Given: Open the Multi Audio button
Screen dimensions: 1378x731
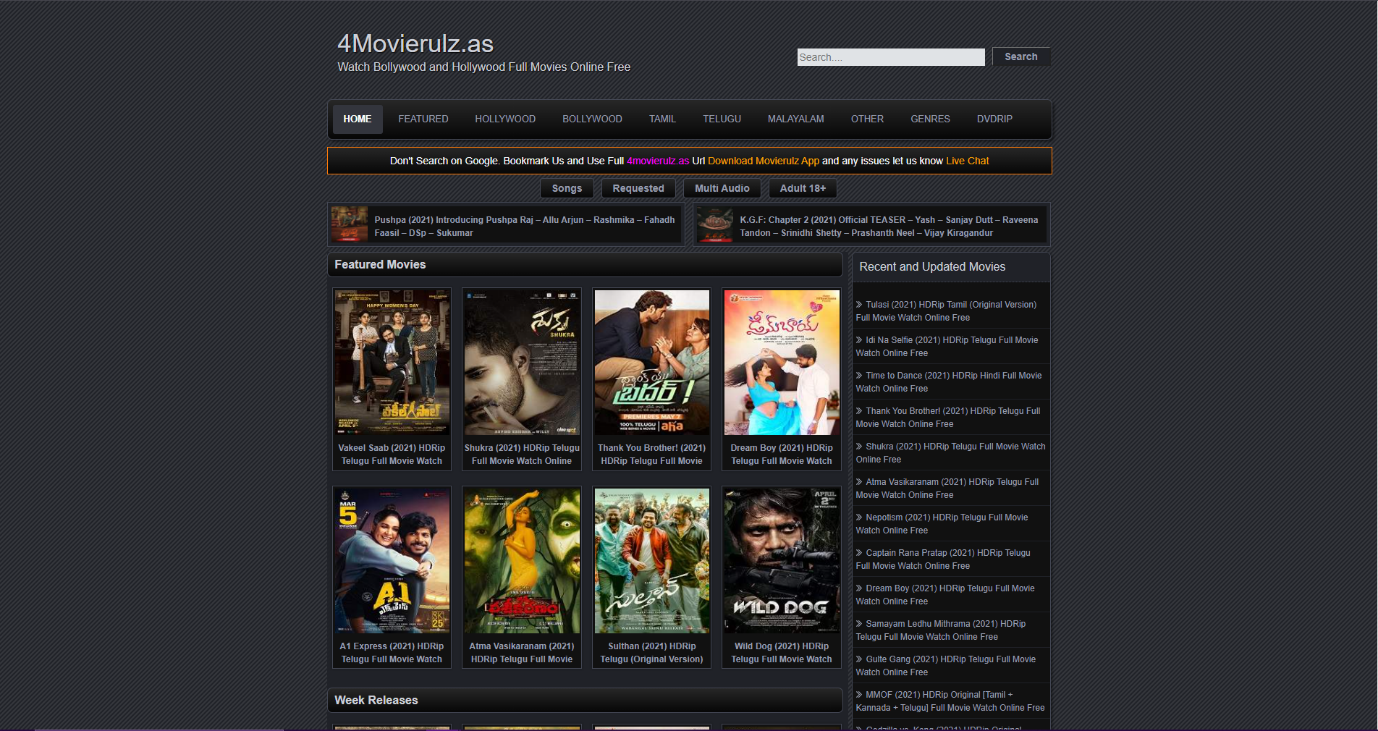Looking at the screenshot, I should pyautogui.click(x=722, y=188).
